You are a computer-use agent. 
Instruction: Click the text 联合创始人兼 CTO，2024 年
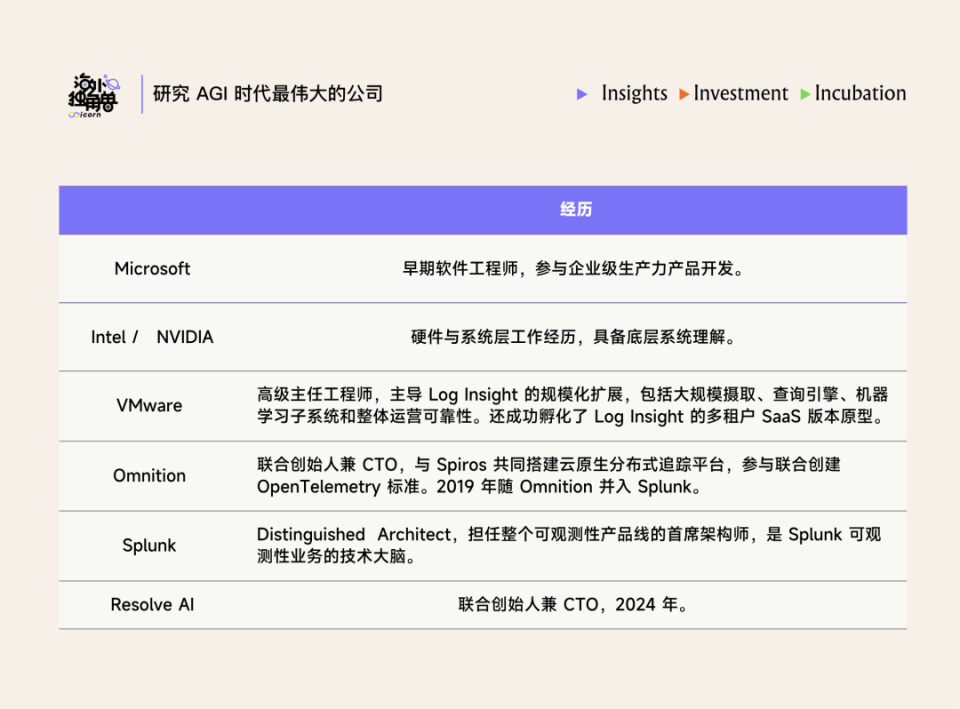tap(574, 605)
